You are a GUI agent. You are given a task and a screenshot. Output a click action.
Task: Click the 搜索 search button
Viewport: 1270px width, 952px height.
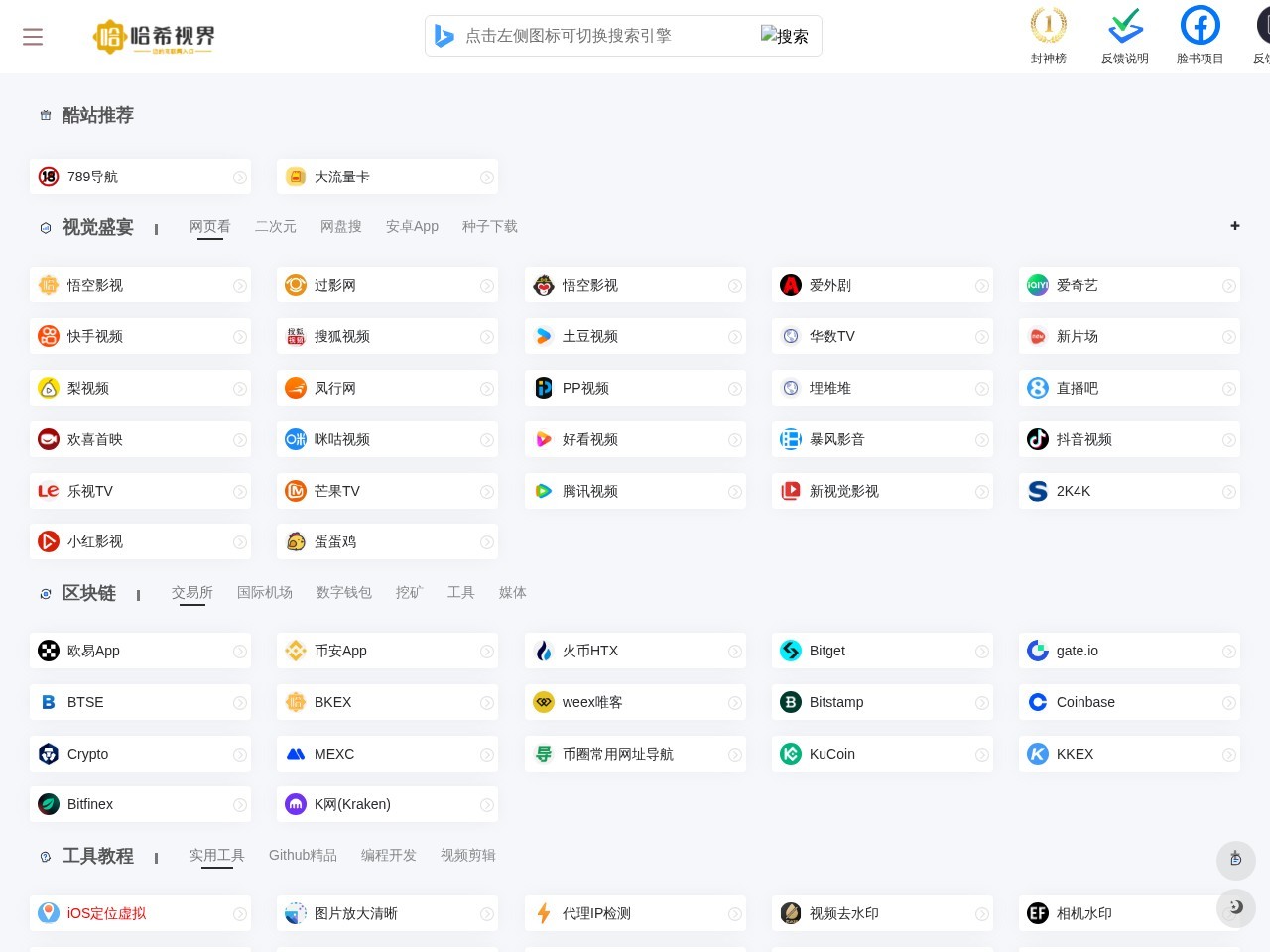(x=785, y=36)
